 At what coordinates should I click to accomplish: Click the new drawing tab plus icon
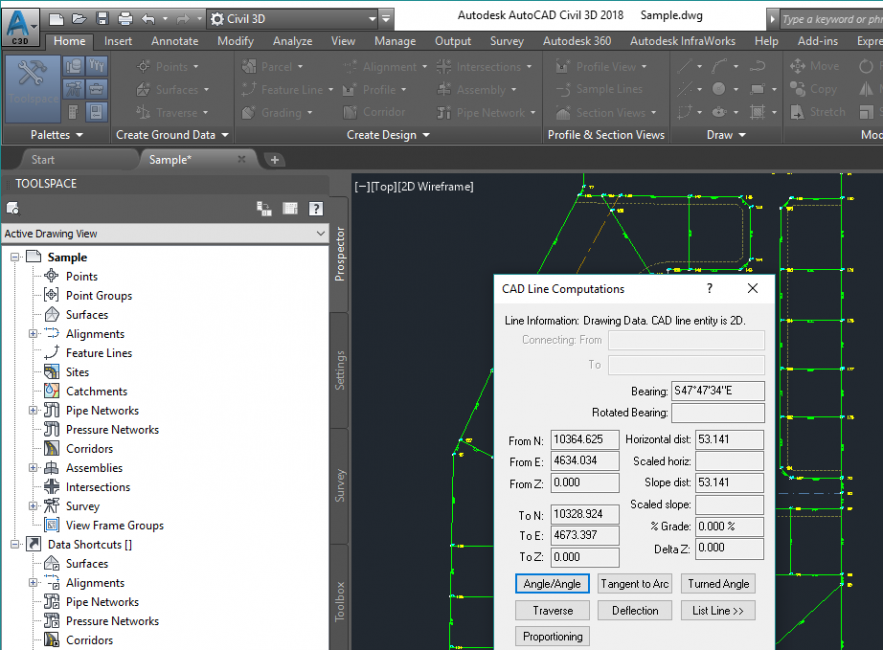(x=275, y=160)
